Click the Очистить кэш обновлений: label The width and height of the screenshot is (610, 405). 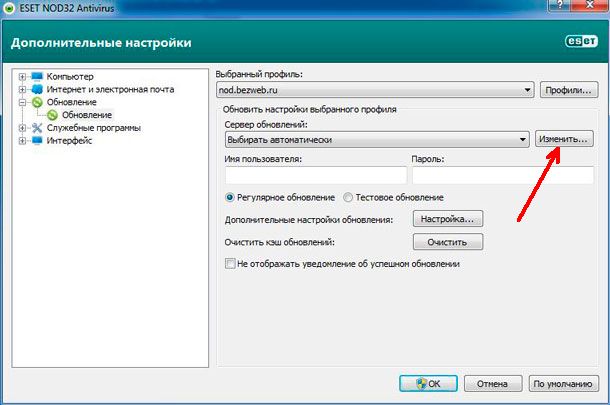(280, 242)
